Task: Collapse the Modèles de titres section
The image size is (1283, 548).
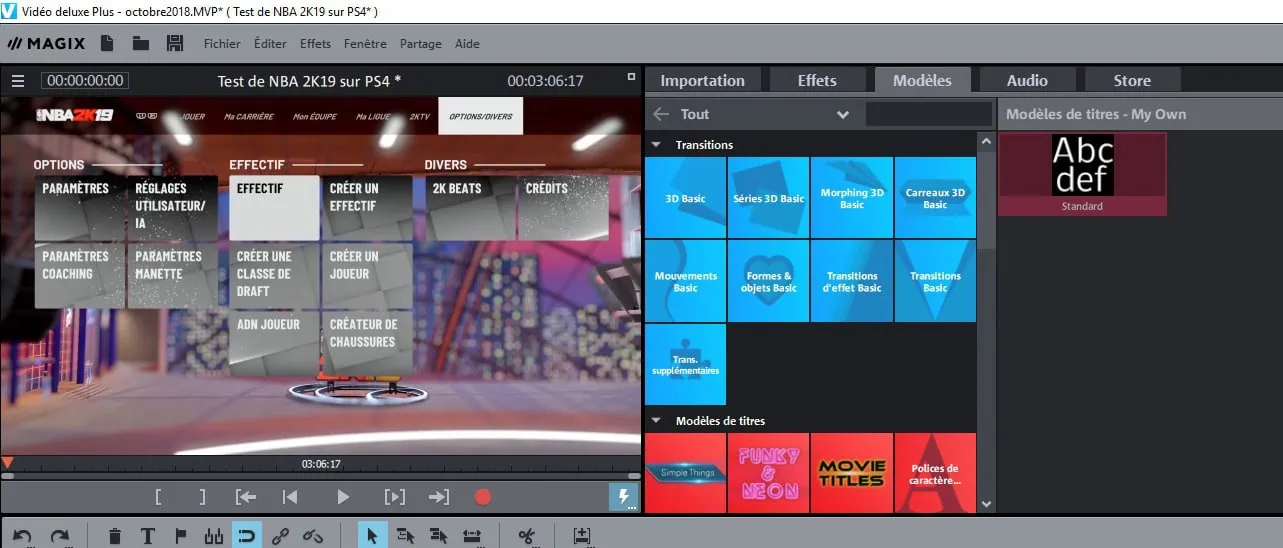Action: (x=657, y=421)
